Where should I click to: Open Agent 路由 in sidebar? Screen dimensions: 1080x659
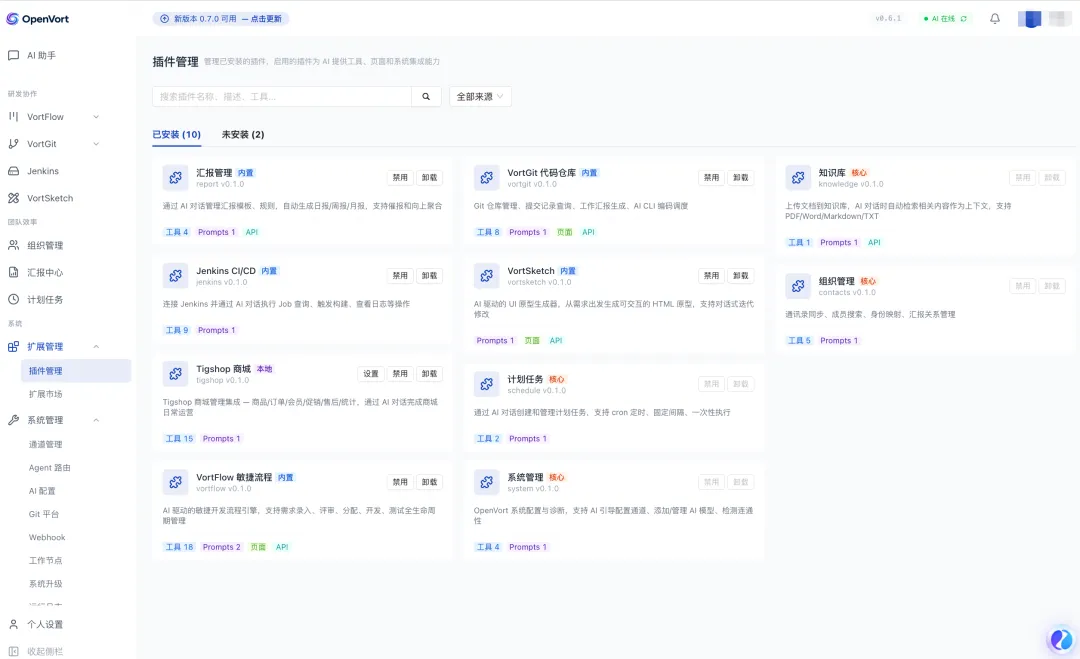[50, 468]
